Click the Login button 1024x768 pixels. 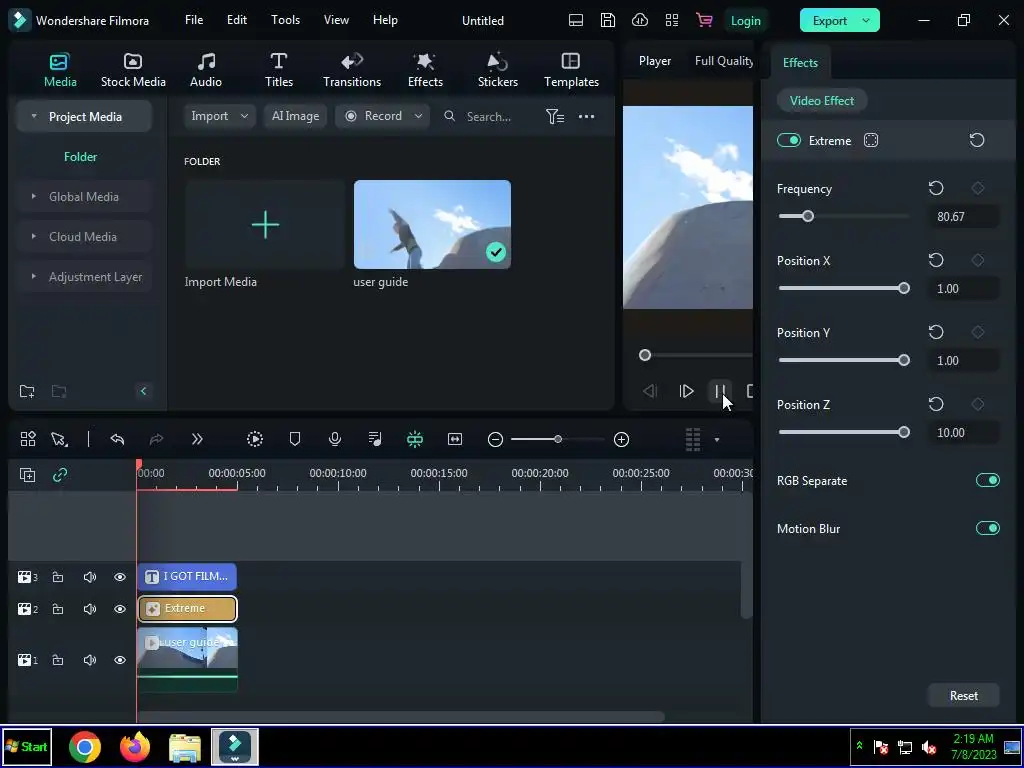point(745,21)
